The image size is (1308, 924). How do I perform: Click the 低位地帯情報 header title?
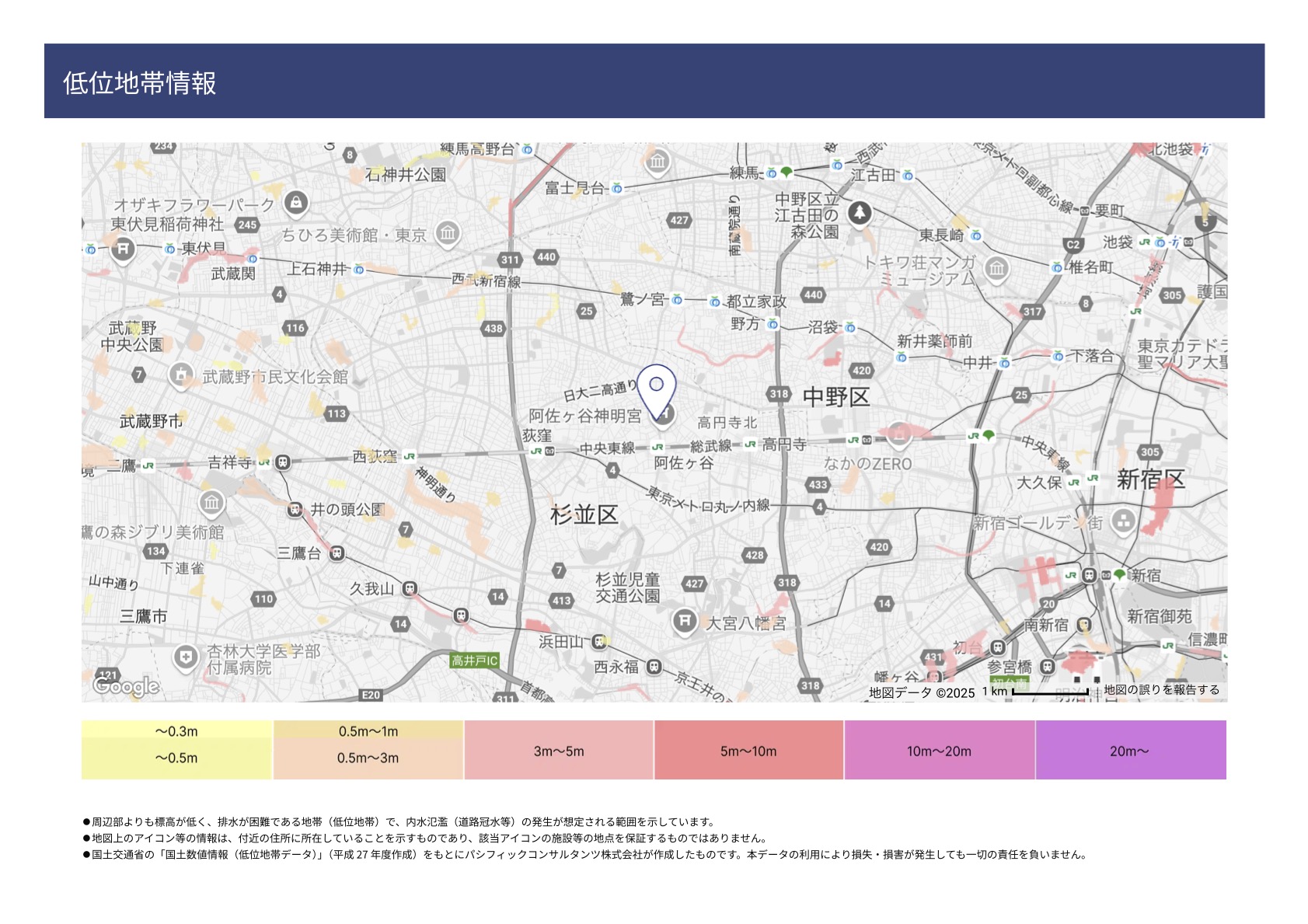pyautogui.click(x=140, y=83)
